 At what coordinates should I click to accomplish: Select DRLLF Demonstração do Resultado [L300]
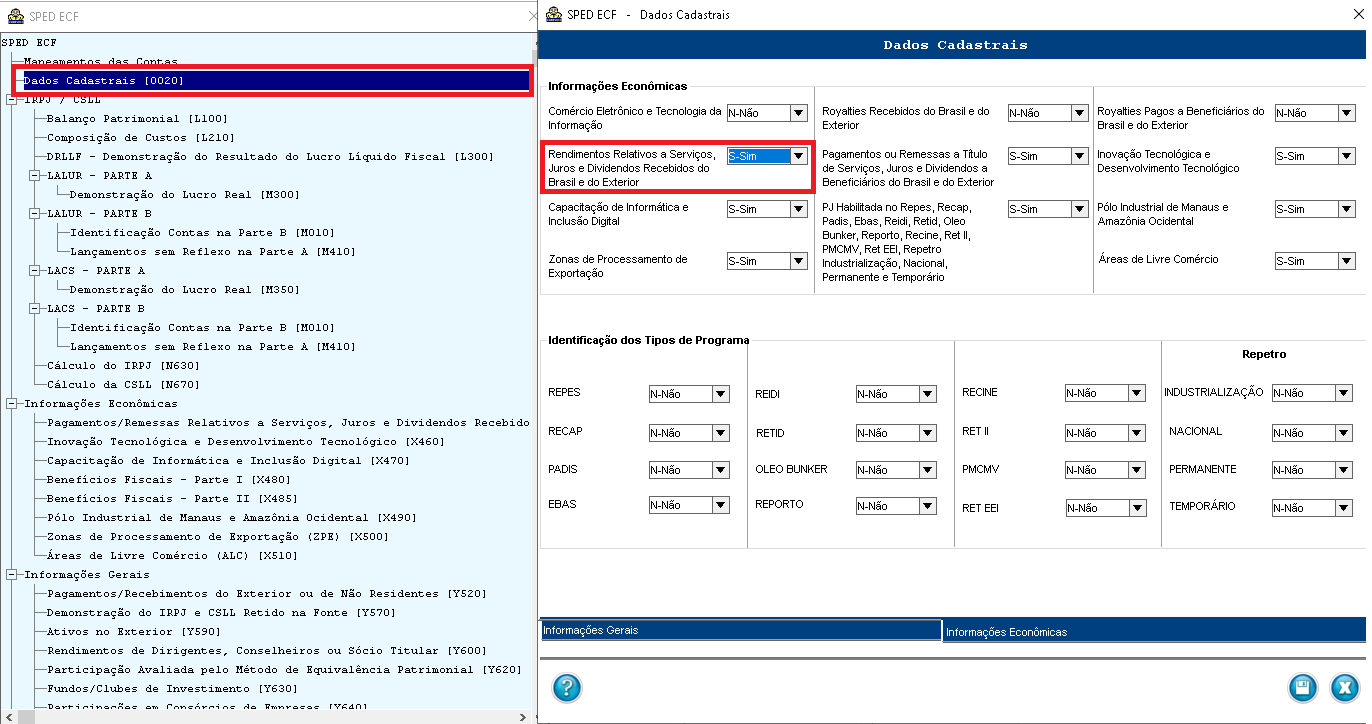pos(270,157)
